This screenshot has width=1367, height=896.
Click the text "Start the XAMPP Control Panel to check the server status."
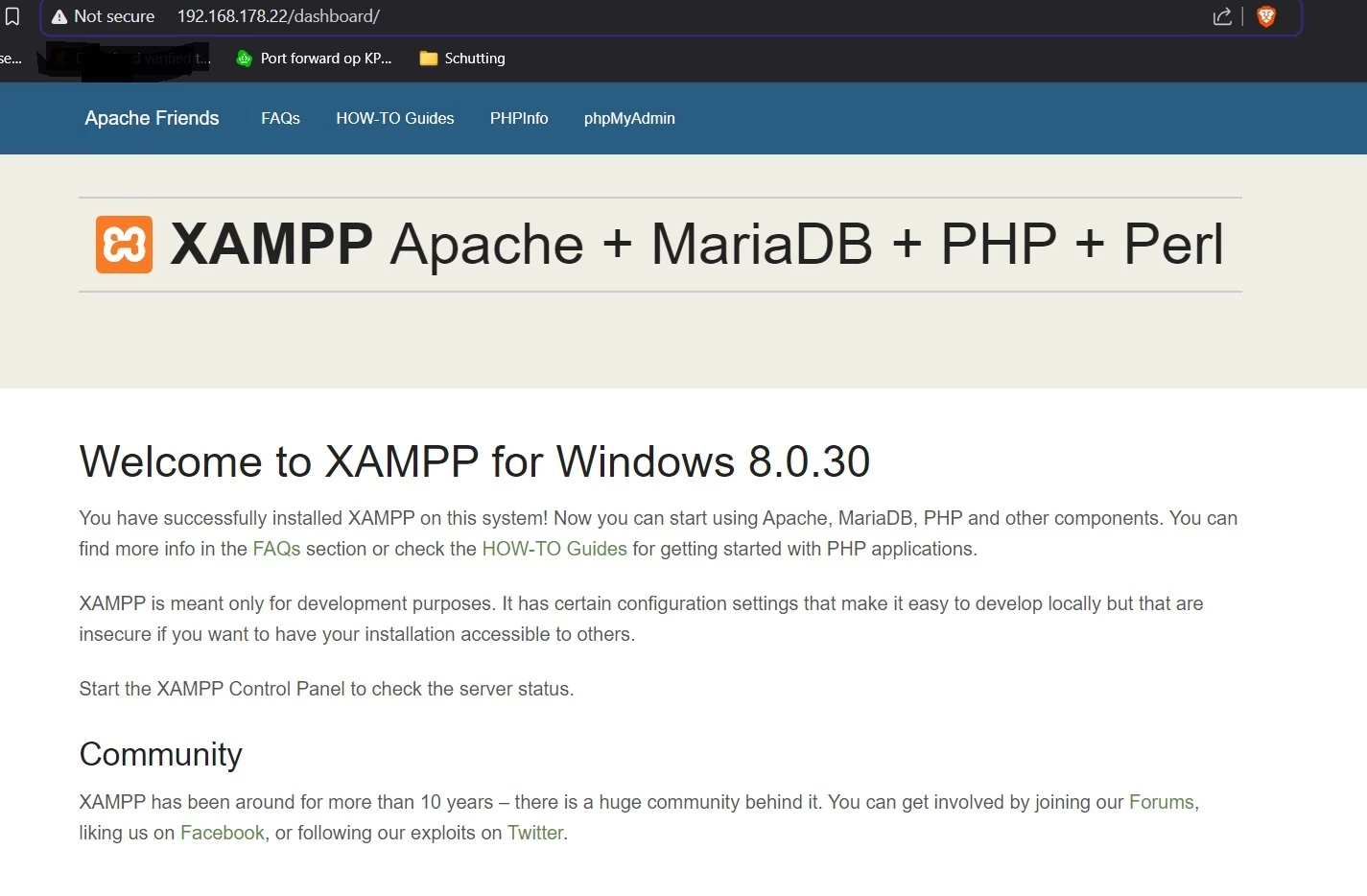click(x=326, y=689)
